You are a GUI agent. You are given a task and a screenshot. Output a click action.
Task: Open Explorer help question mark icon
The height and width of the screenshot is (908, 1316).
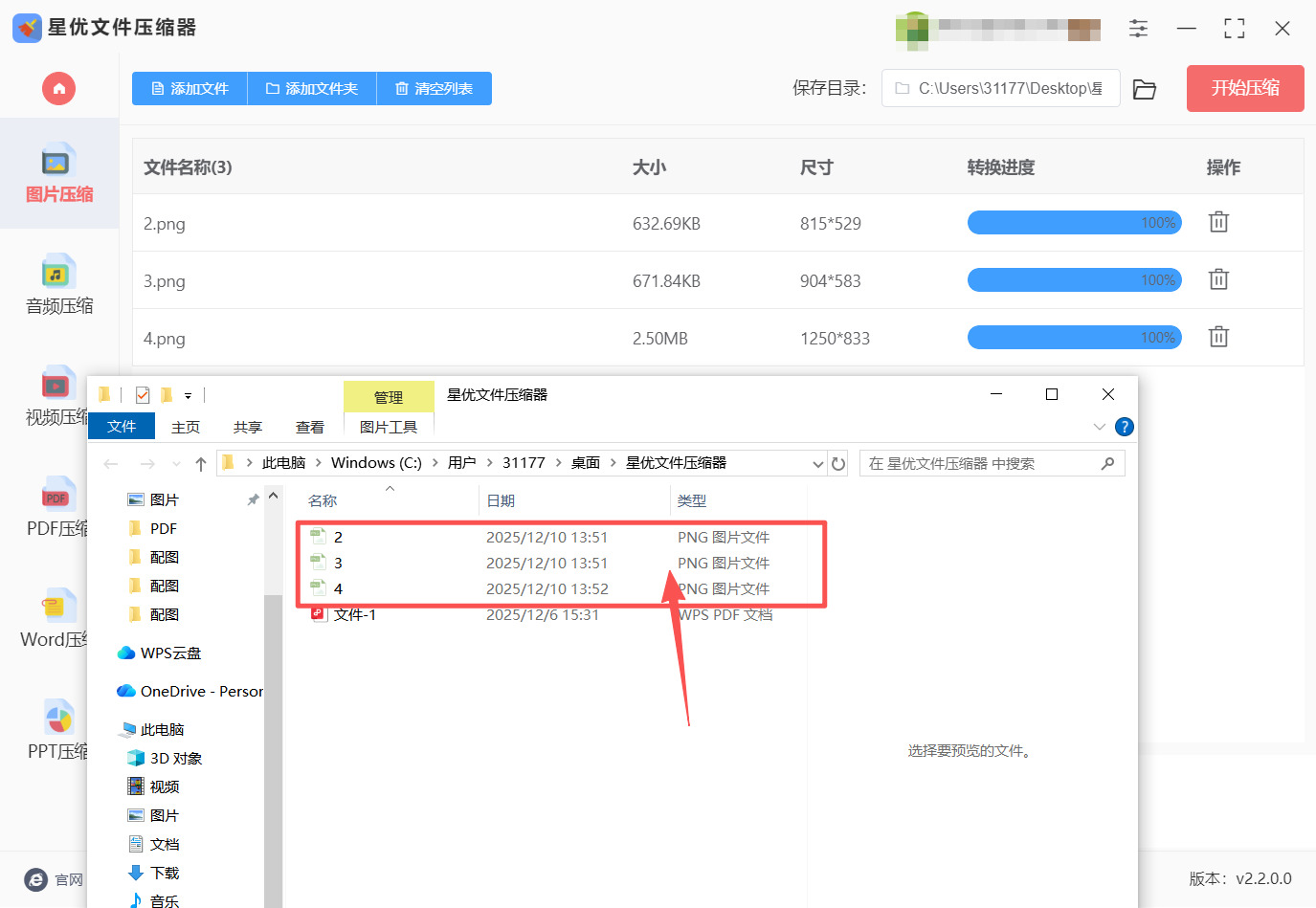1125,427
